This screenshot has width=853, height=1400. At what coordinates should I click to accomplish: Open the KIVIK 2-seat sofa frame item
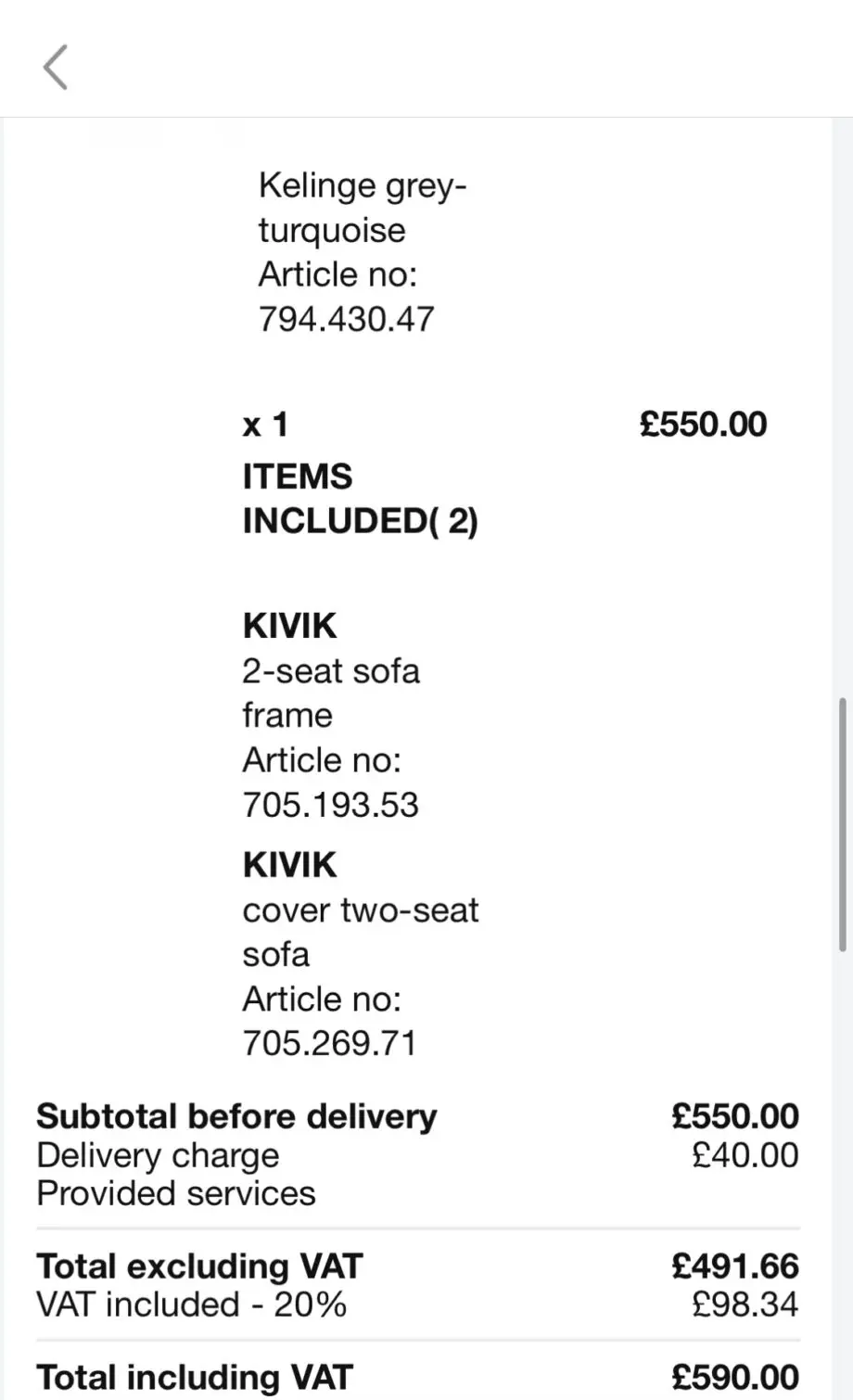click(x=330, y=670)
